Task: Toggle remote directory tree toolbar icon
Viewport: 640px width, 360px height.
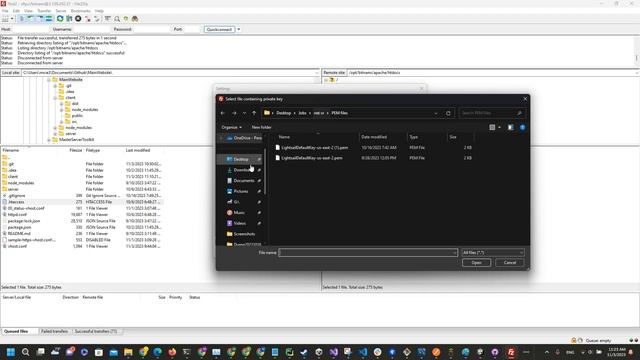Action: click(x=40, y=19)
